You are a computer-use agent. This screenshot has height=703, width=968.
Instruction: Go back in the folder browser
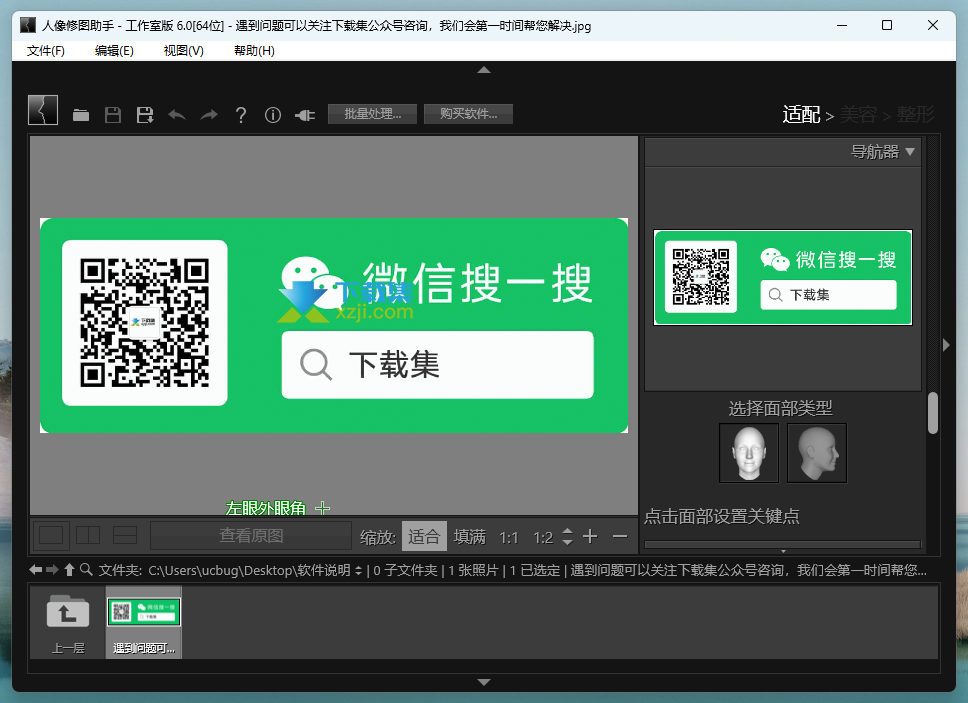(35, 570)
